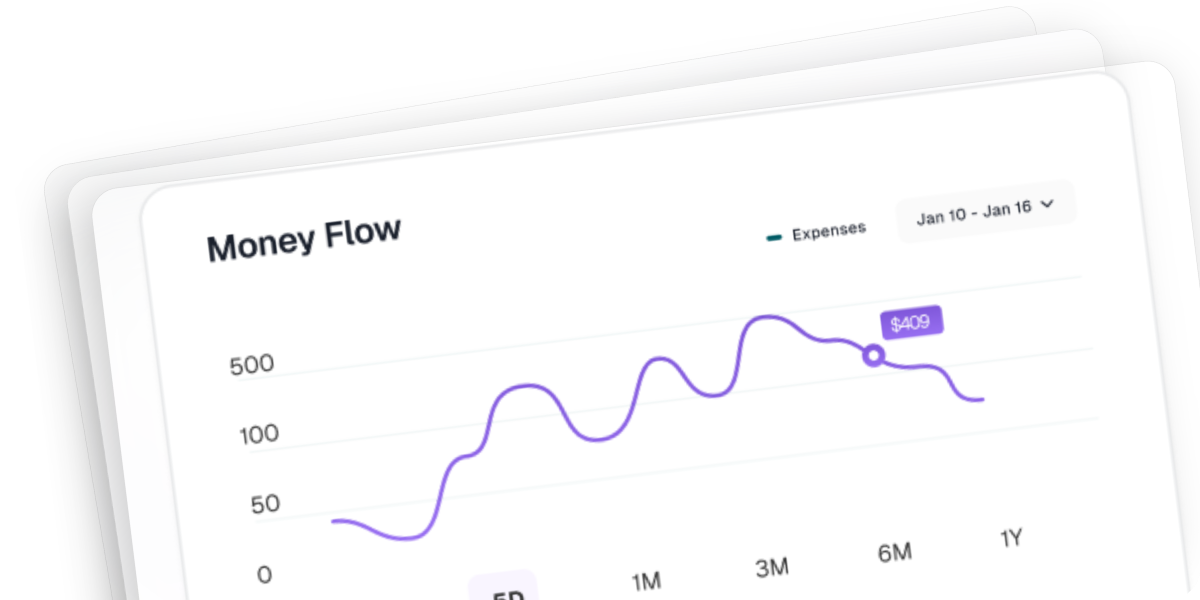Click the $409 value tooltip badge
1200x600 pixels.
pos(910,323)
